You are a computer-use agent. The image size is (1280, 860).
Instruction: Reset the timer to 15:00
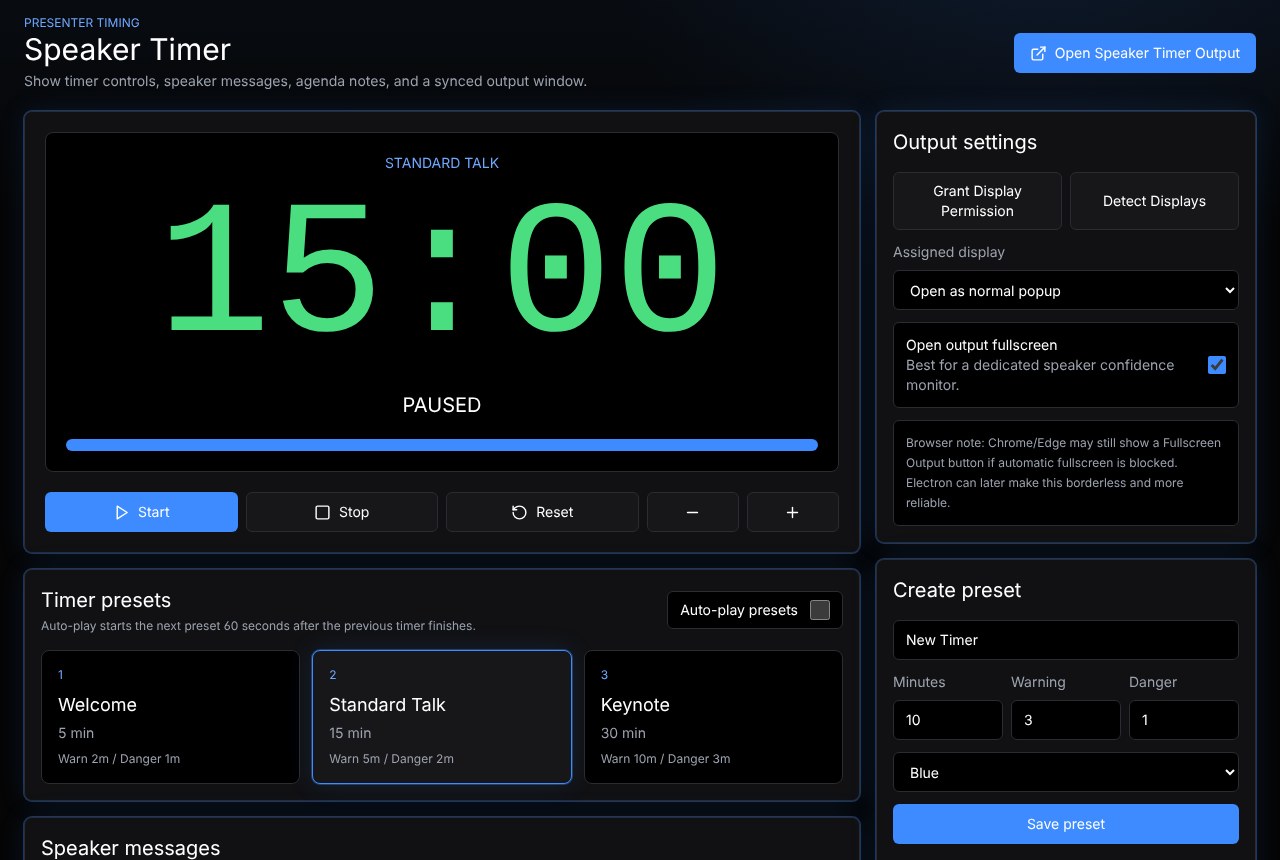[x=542, y=512]
